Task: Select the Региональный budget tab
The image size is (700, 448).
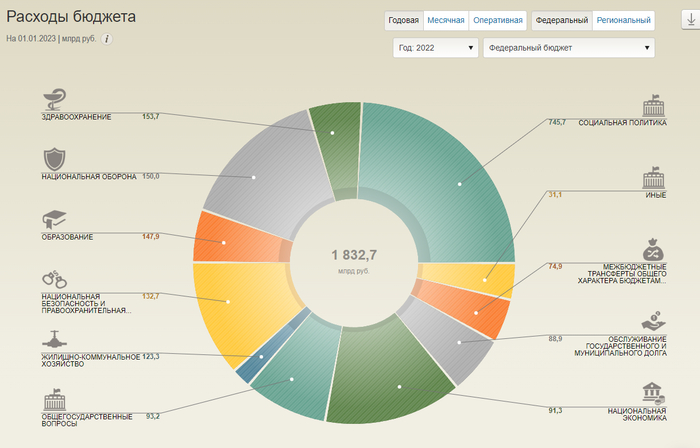Action: [x=624, y=21]
